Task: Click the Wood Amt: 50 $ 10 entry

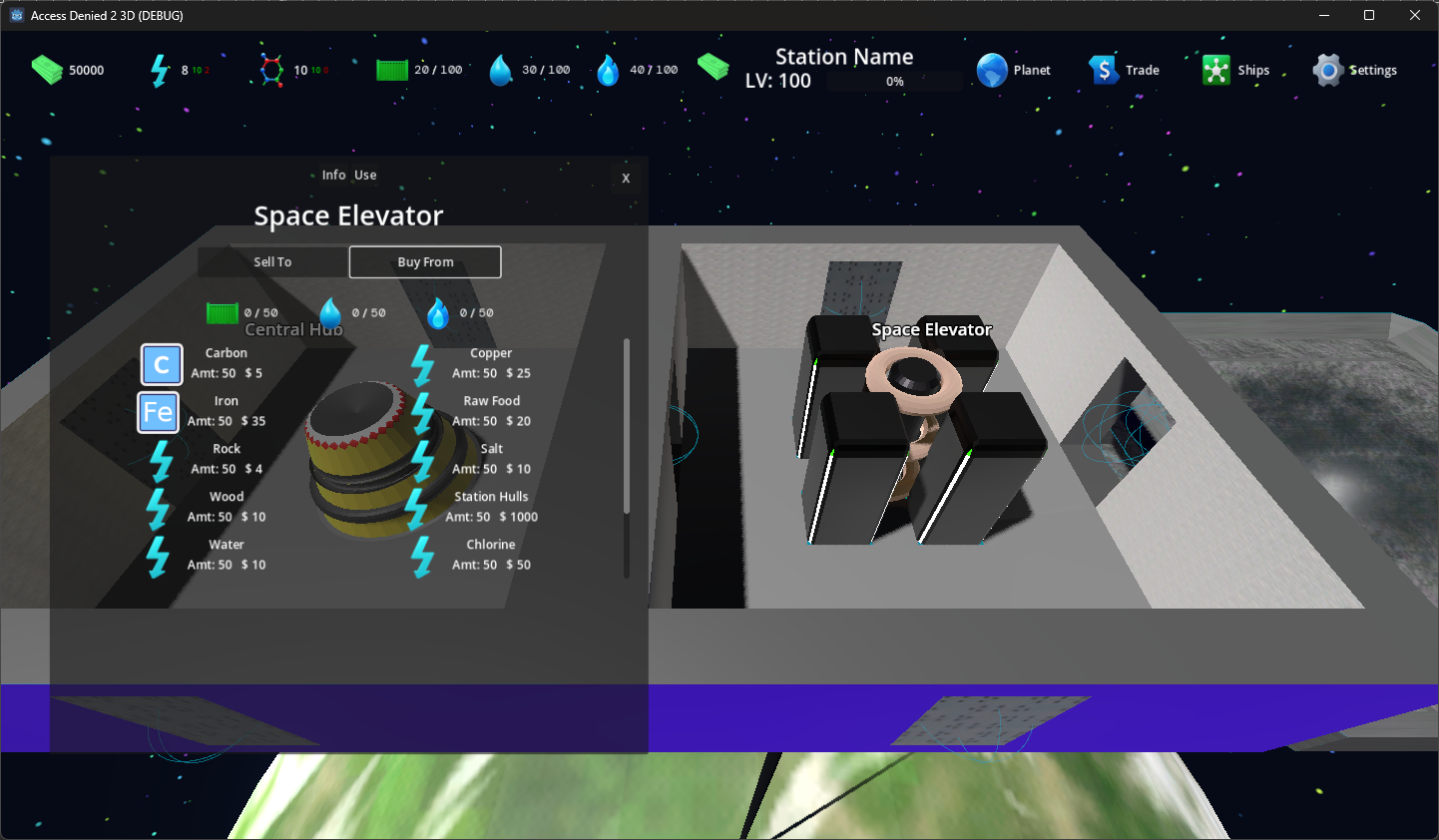Action: (x=227, y=507)
